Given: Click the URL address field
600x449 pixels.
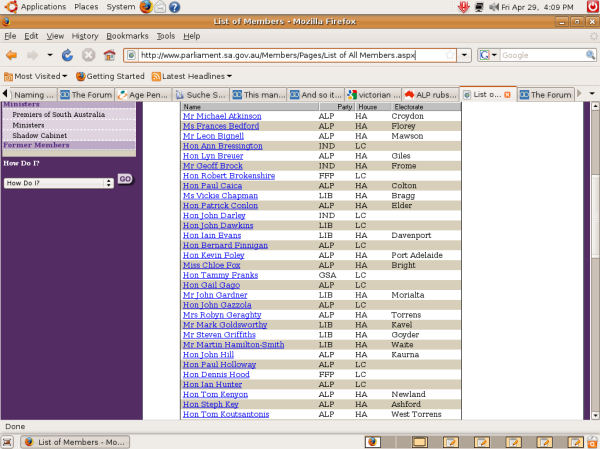Looking at the screenshot, I should tap(291, 55).
